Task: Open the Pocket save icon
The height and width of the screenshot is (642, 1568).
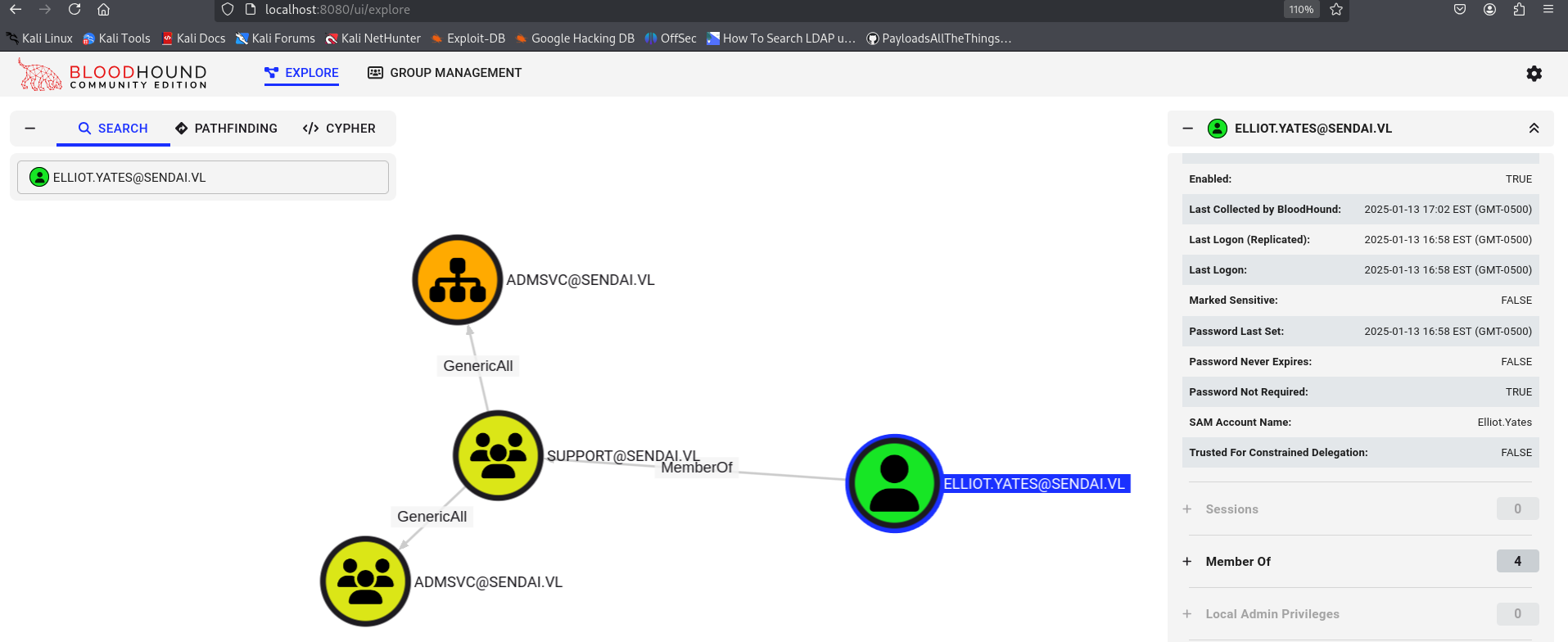Action: coord(1460,10)
